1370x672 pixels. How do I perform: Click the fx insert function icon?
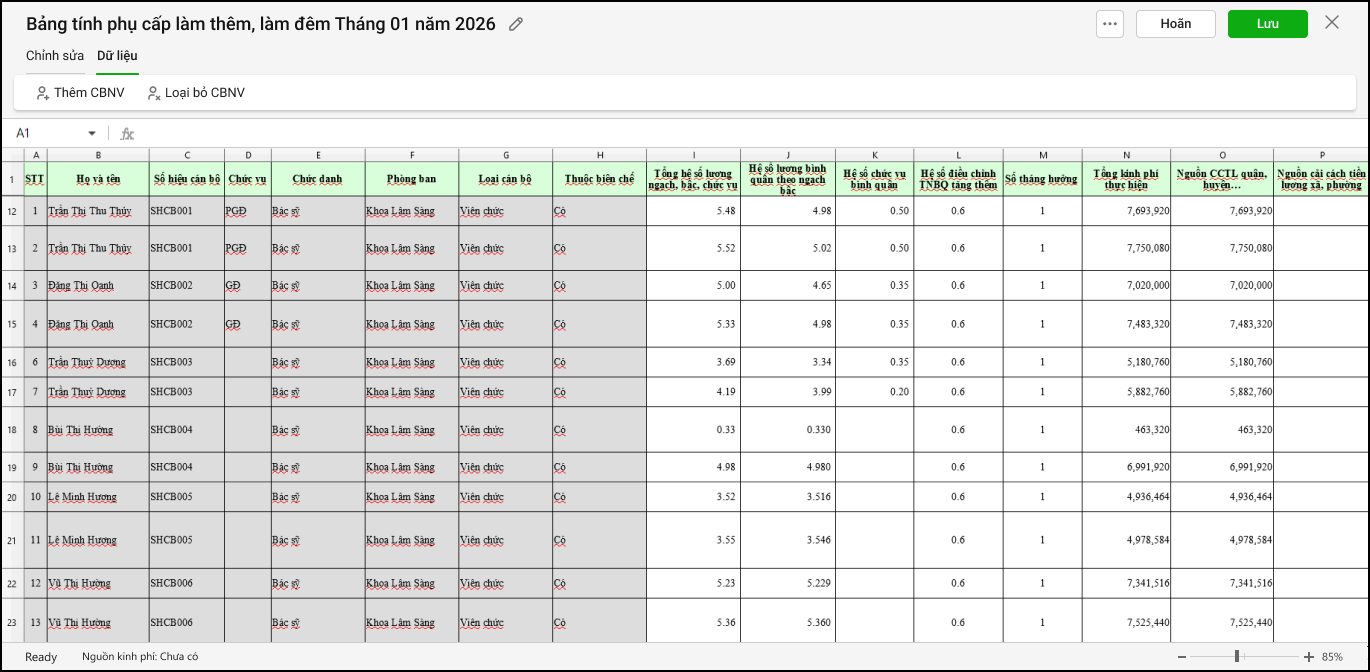[x=127, y=133]
